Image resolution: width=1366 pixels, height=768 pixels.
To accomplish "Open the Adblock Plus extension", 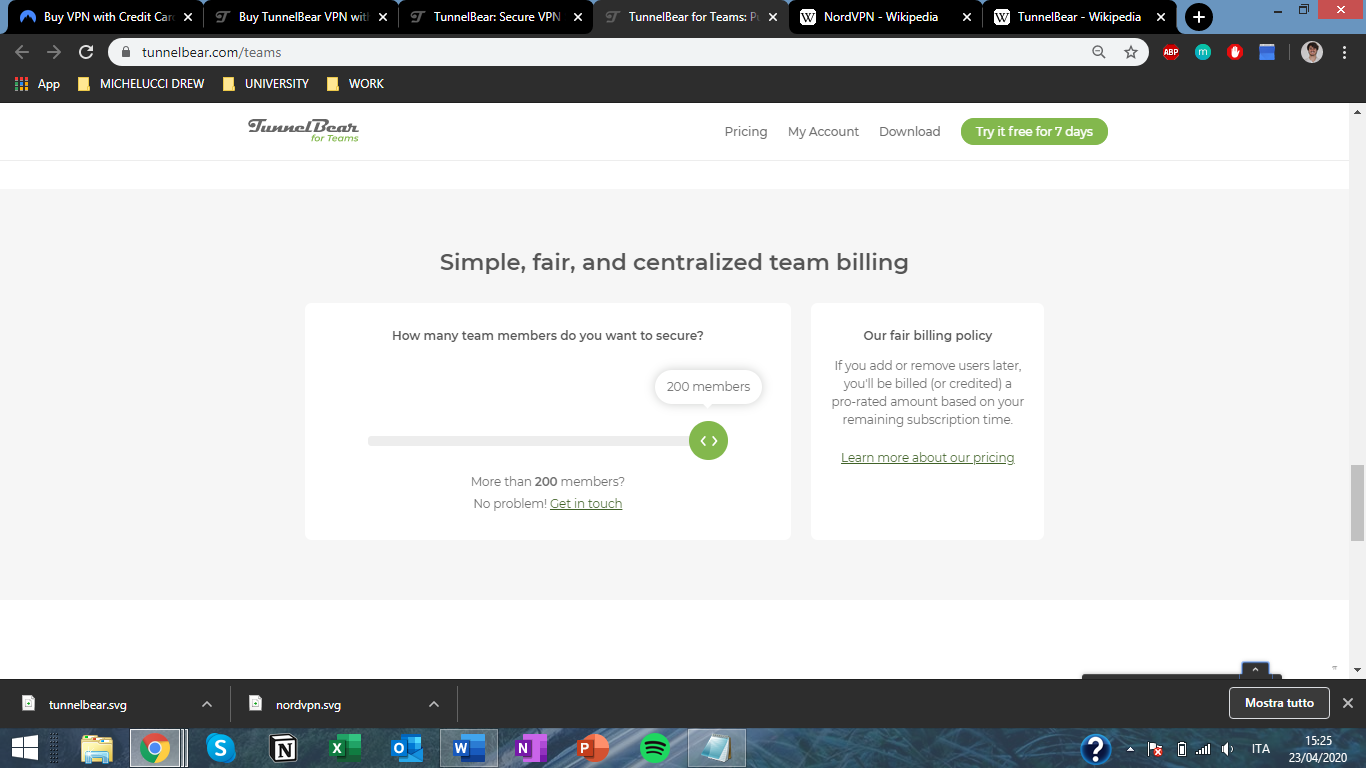I will 1171,52.
